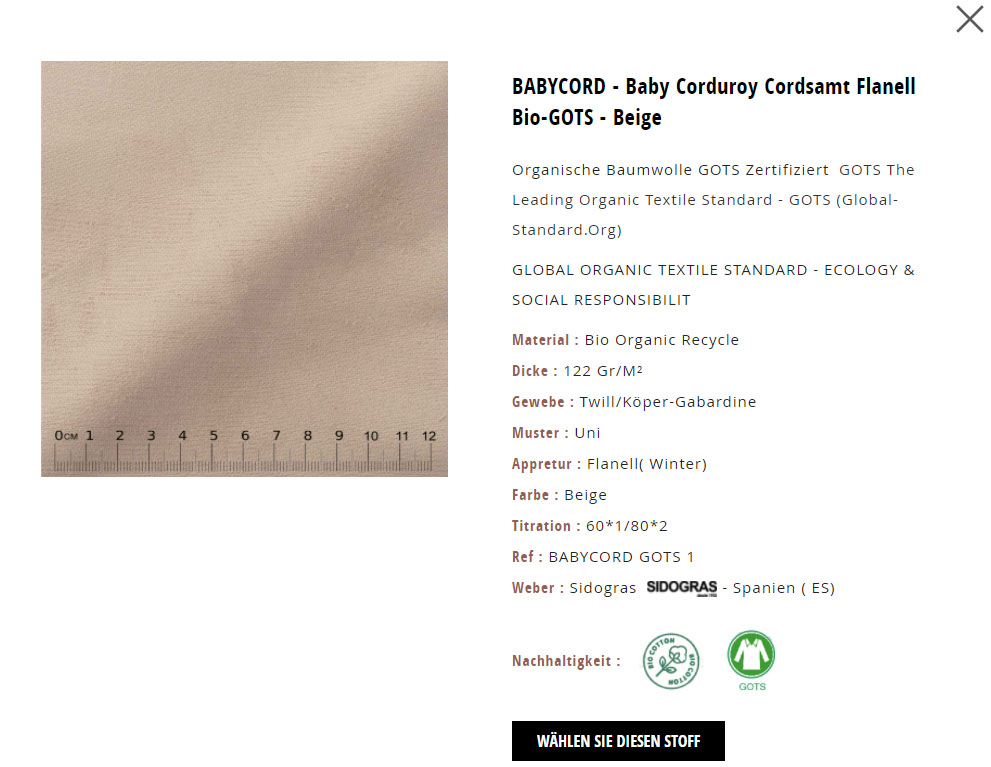Open the beige fabric swatch image
Screen dimensions: 991x767
pos(245,269)
